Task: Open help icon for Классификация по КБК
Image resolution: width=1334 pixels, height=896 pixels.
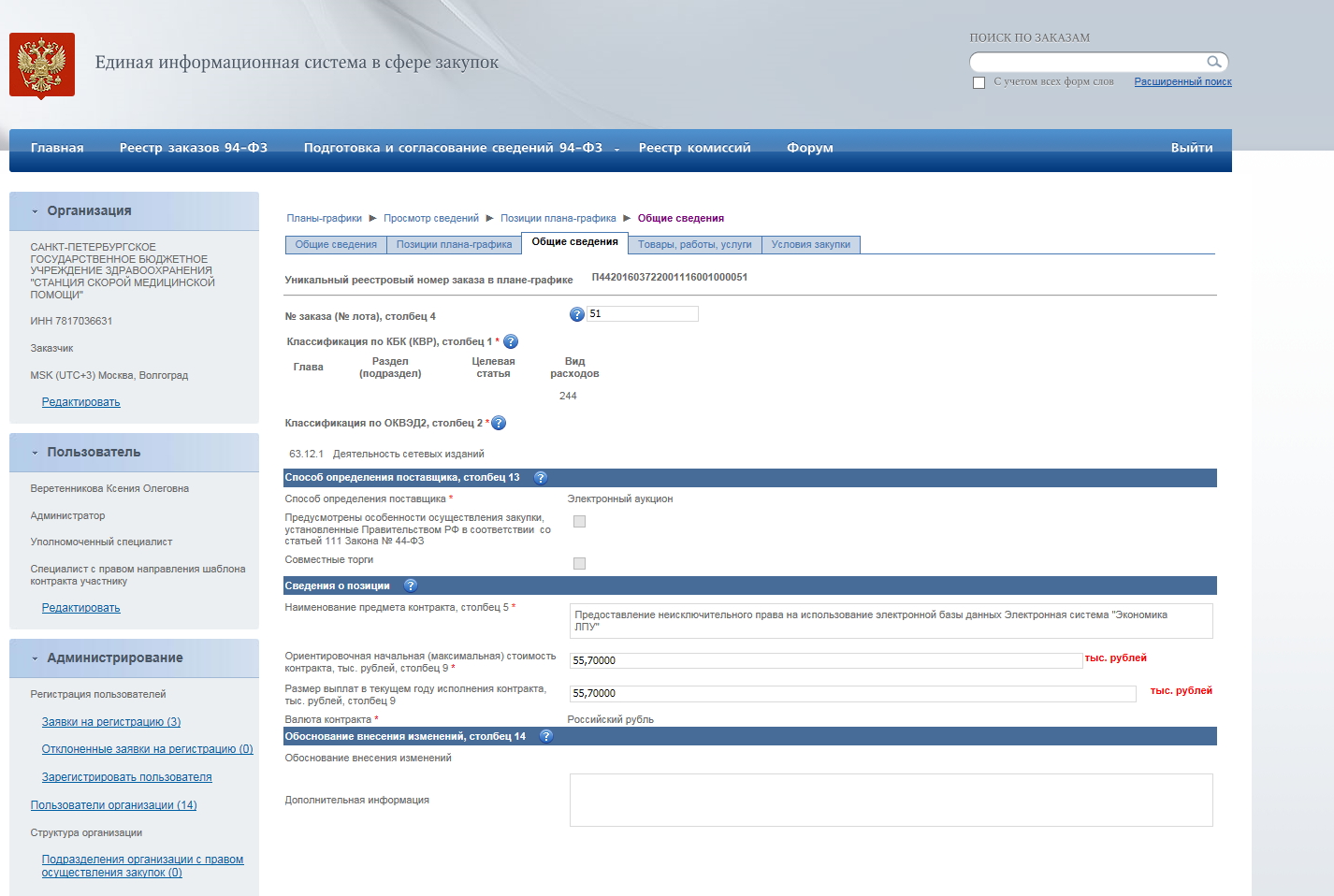Action: pyautogui.click(x=511, y=342)
